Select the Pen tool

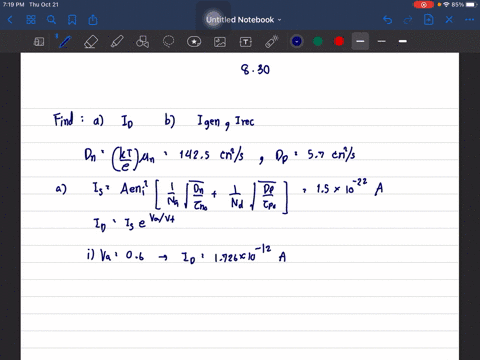(x=65, y=42)
